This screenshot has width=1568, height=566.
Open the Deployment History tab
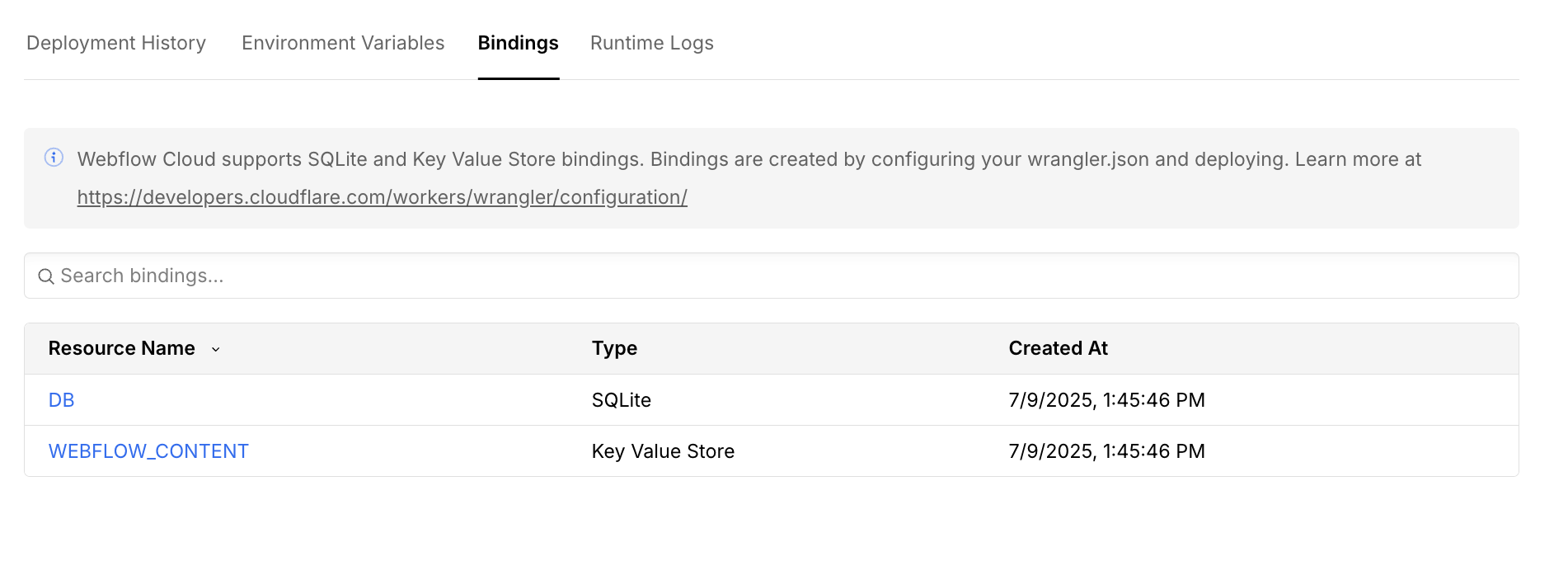pos(116,43)
